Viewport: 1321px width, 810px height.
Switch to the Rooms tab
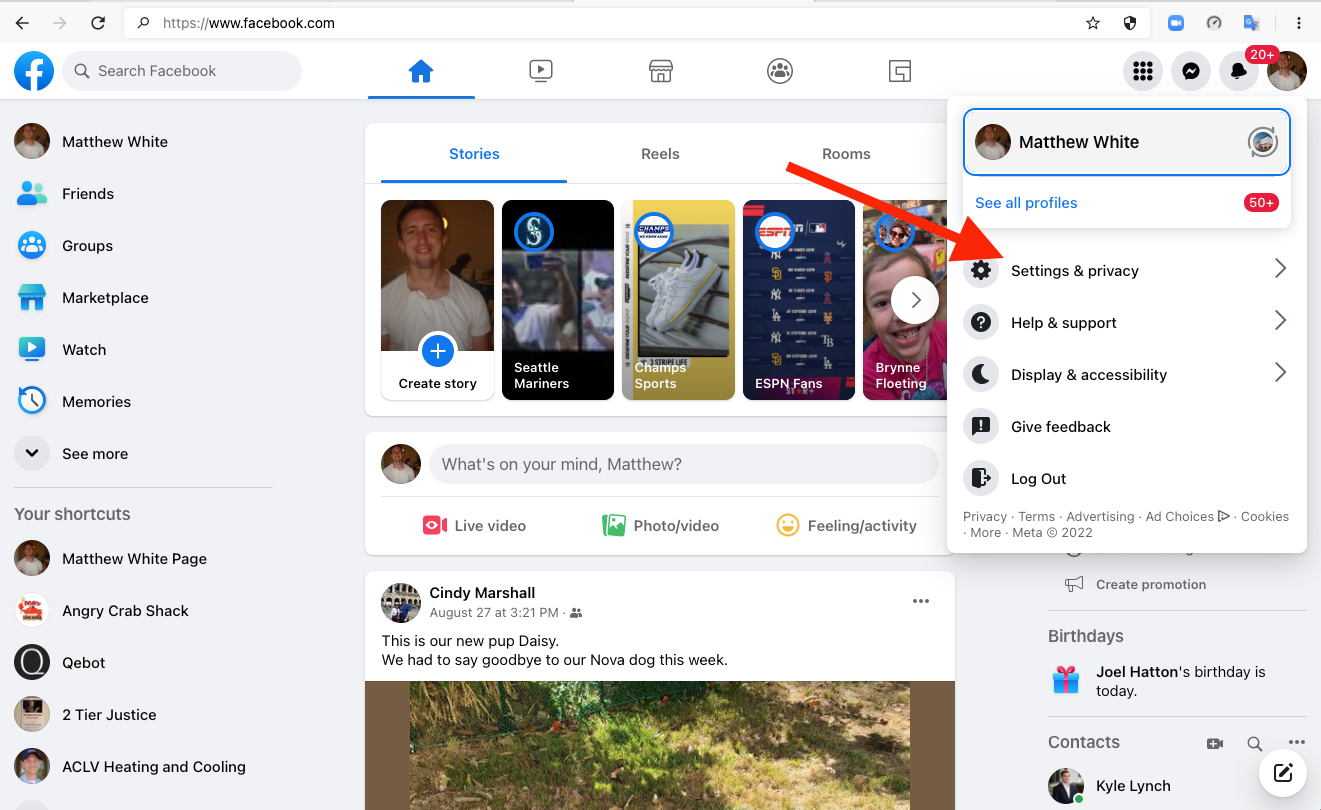tap(846, 154)
